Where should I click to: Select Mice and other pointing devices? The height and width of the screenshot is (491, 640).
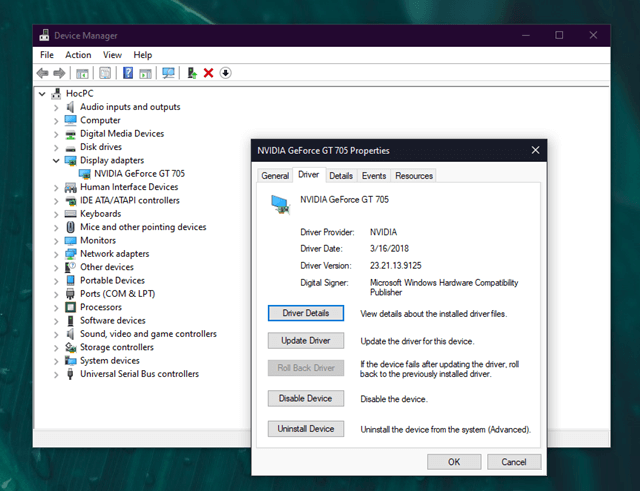coord(143,227)
